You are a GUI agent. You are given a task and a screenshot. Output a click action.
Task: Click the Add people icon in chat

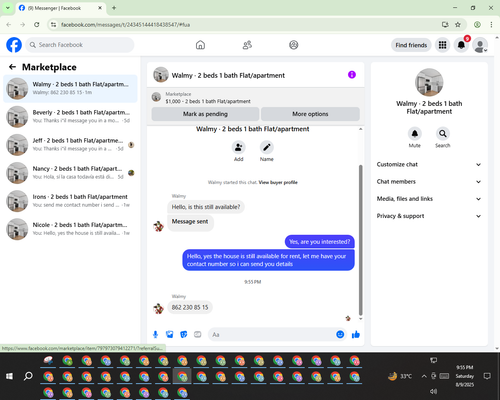pyautogui.click(x=238, y=147)
